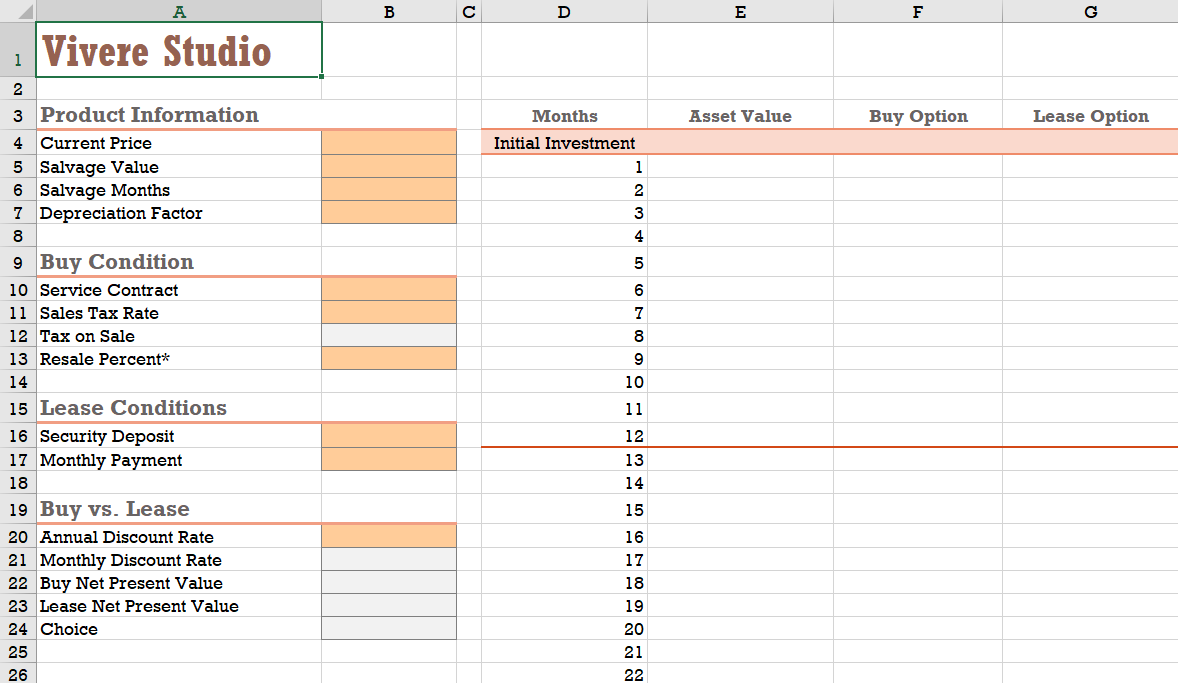Select the month 22 cell
Screen dimensions: 1178x683
[564, 673]
